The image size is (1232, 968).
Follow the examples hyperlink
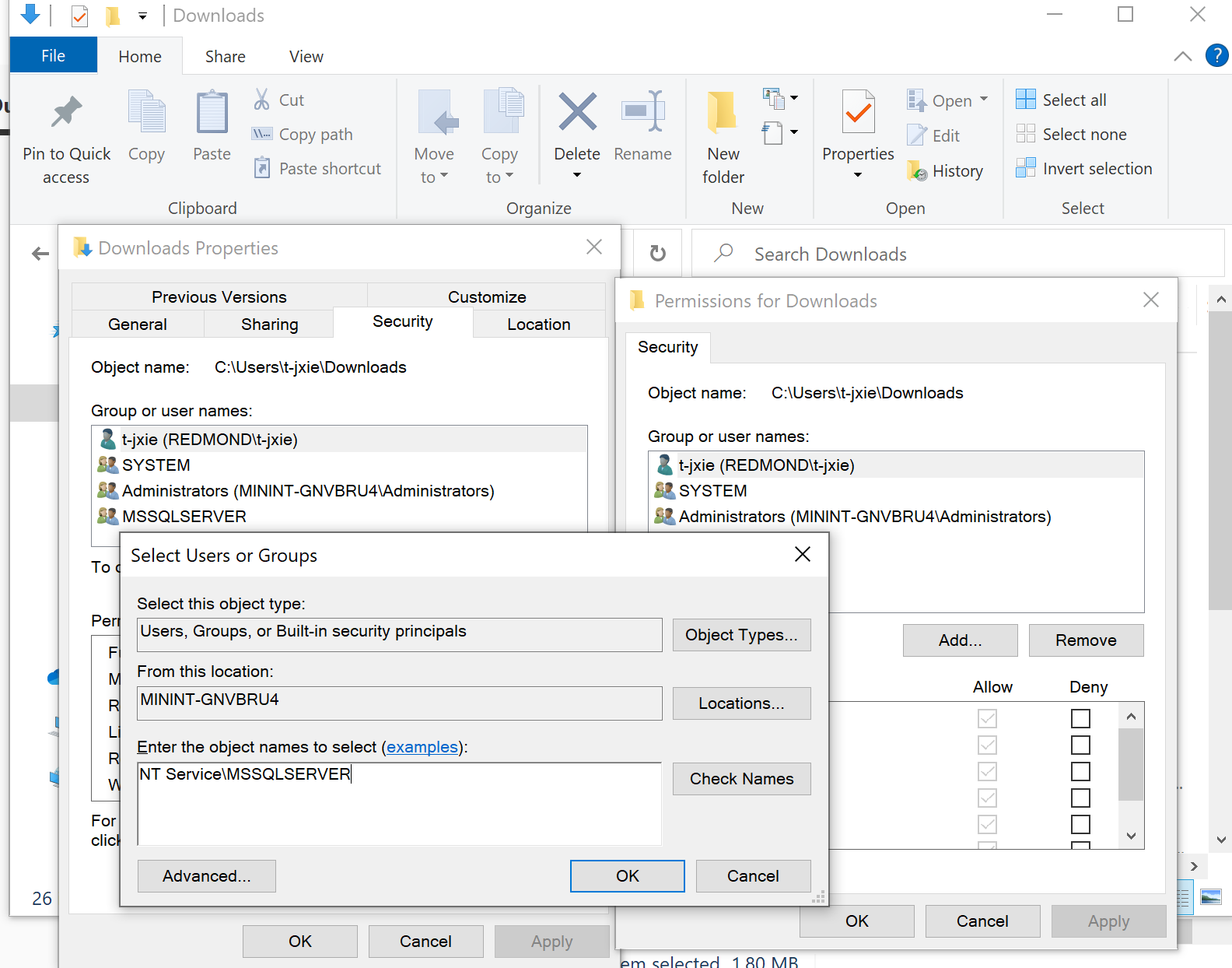[x=422, y=747]
